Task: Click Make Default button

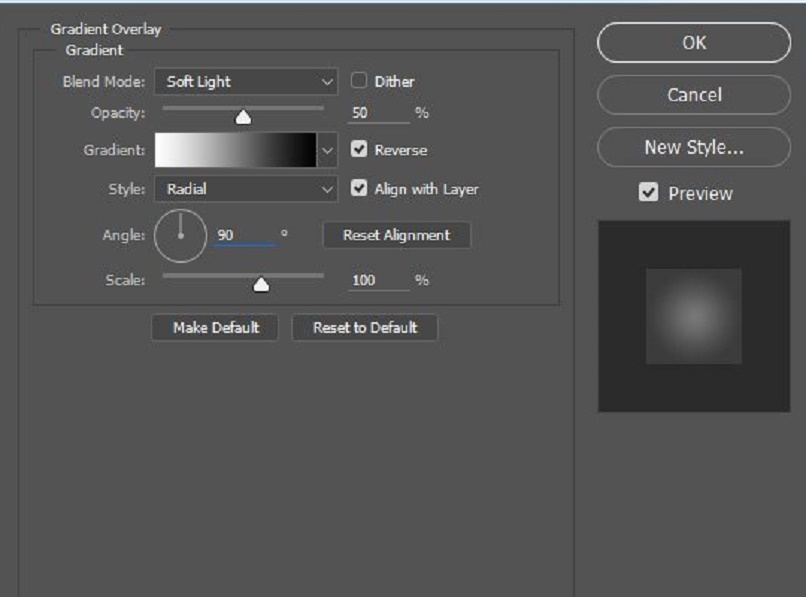Action: coord(215,328)
